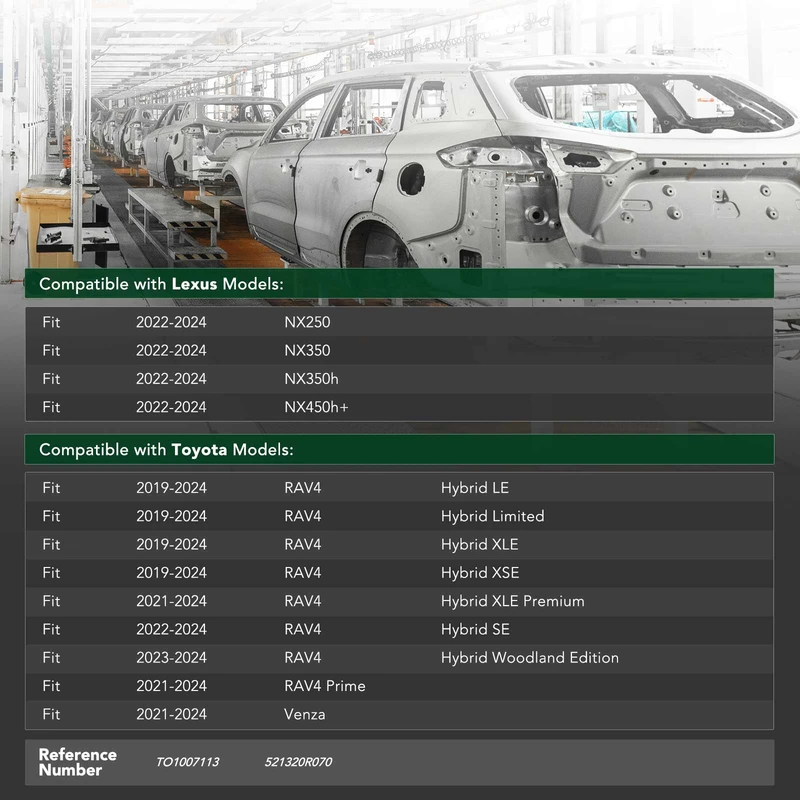
Task: Click the 'Hybrid XLE Premium' trim text
Action: (512, 602)
